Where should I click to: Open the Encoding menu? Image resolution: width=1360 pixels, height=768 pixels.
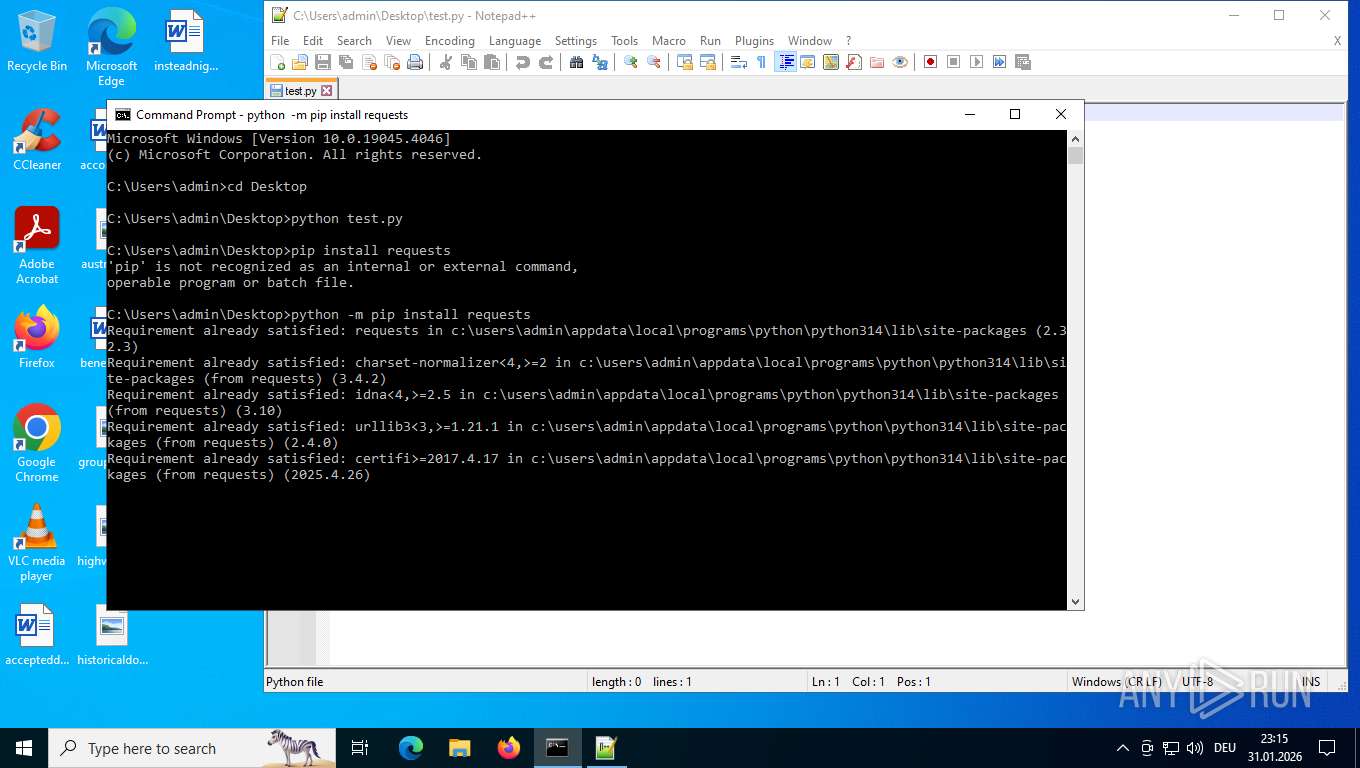coord(450,41)
